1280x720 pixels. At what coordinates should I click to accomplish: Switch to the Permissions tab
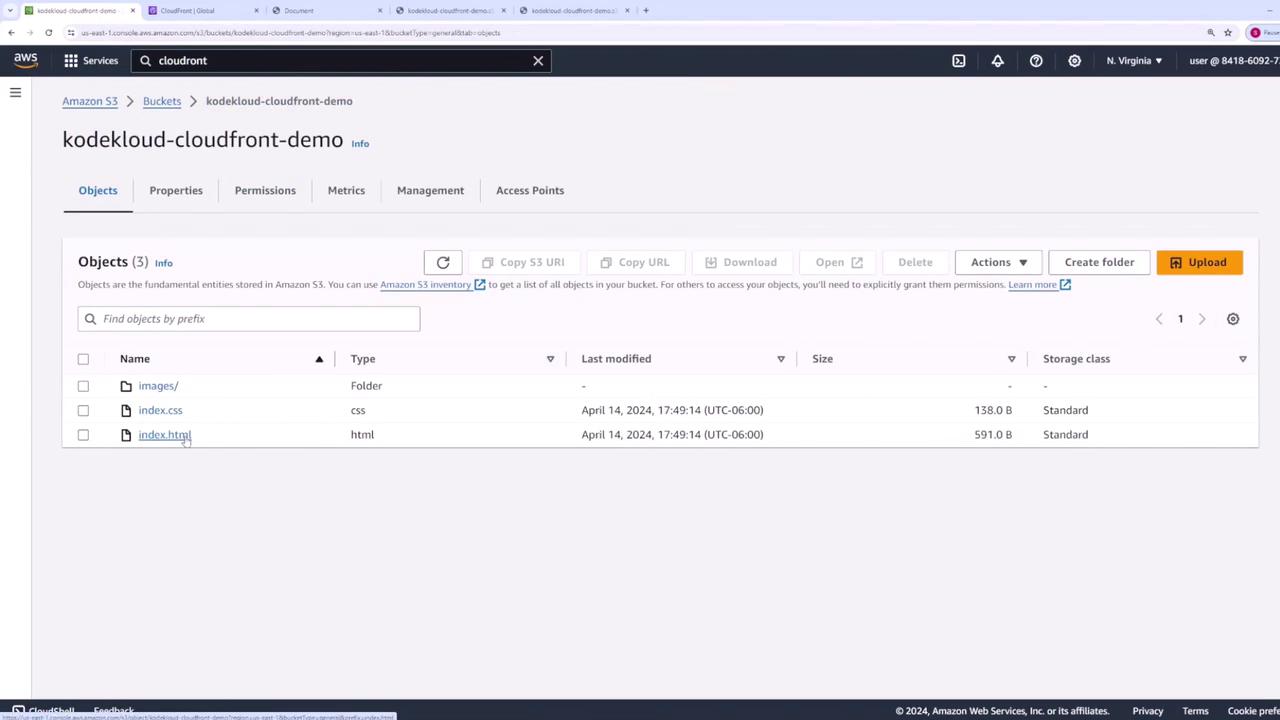tap(265, 190)
